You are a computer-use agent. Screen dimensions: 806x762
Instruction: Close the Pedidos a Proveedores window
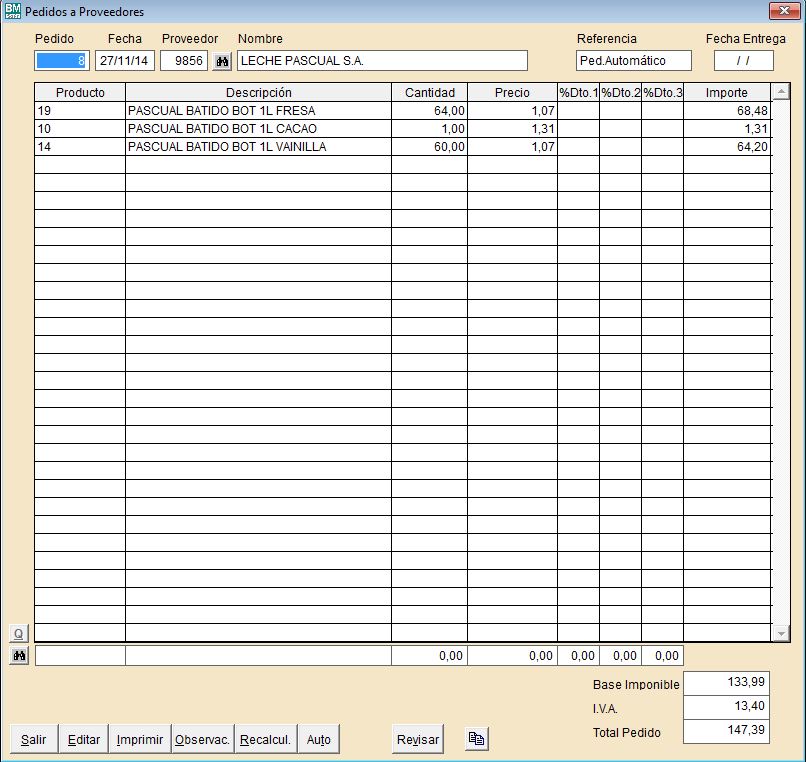782,11
